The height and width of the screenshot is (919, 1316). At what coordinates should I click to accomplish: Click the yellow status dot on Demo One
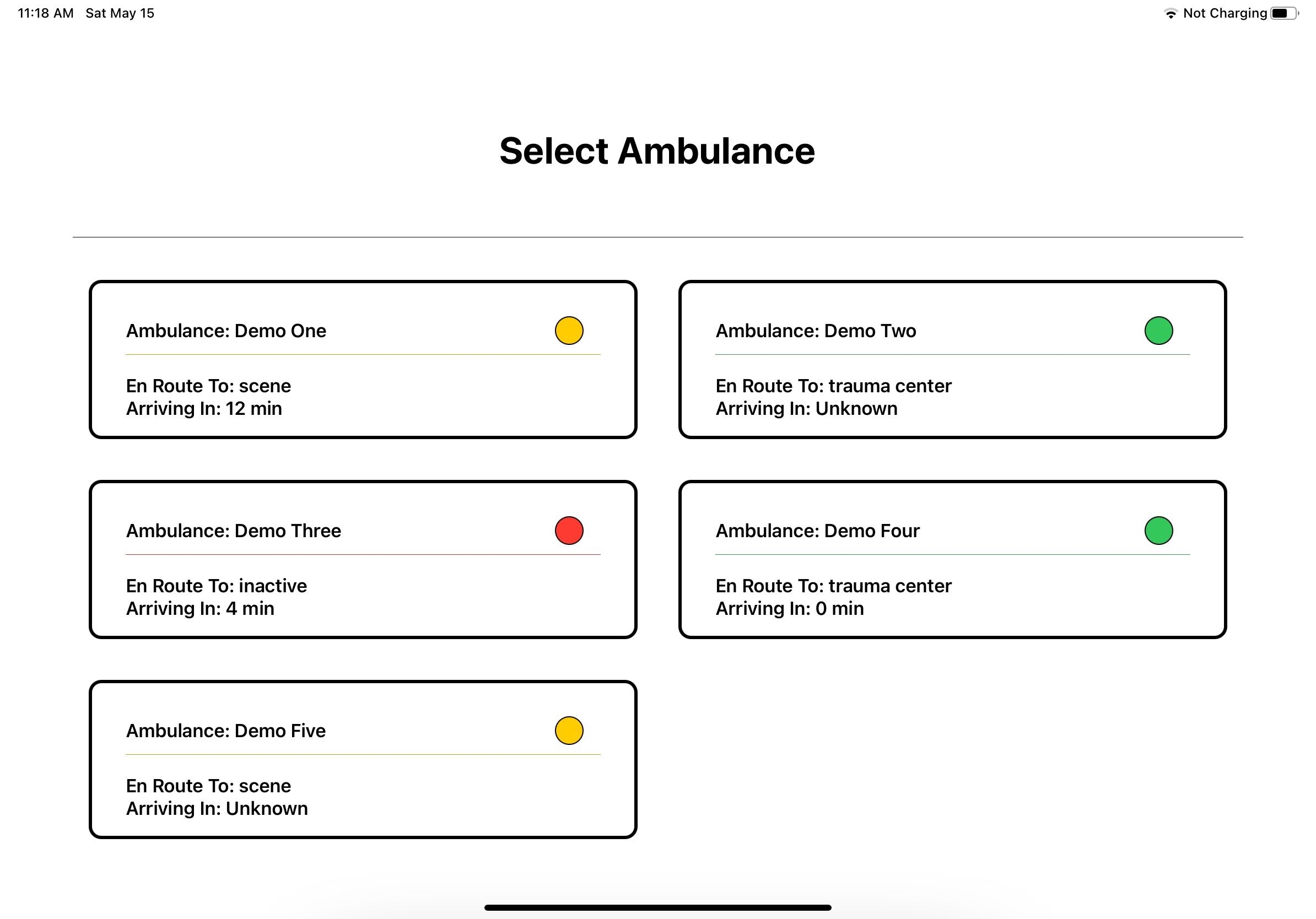coord(569,331)
